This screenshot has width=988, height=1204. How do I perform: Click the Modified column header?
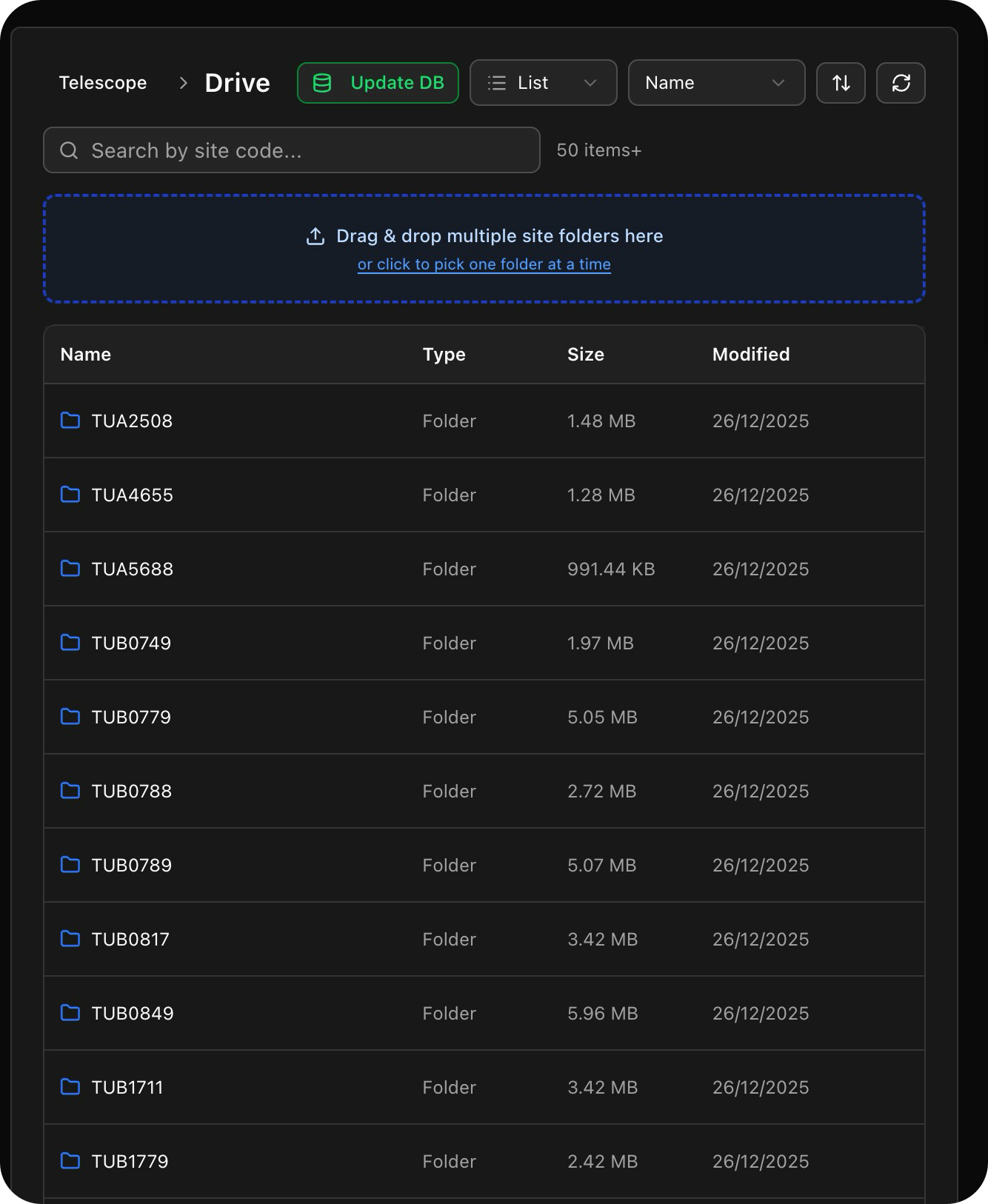click(x=751, y=355)
